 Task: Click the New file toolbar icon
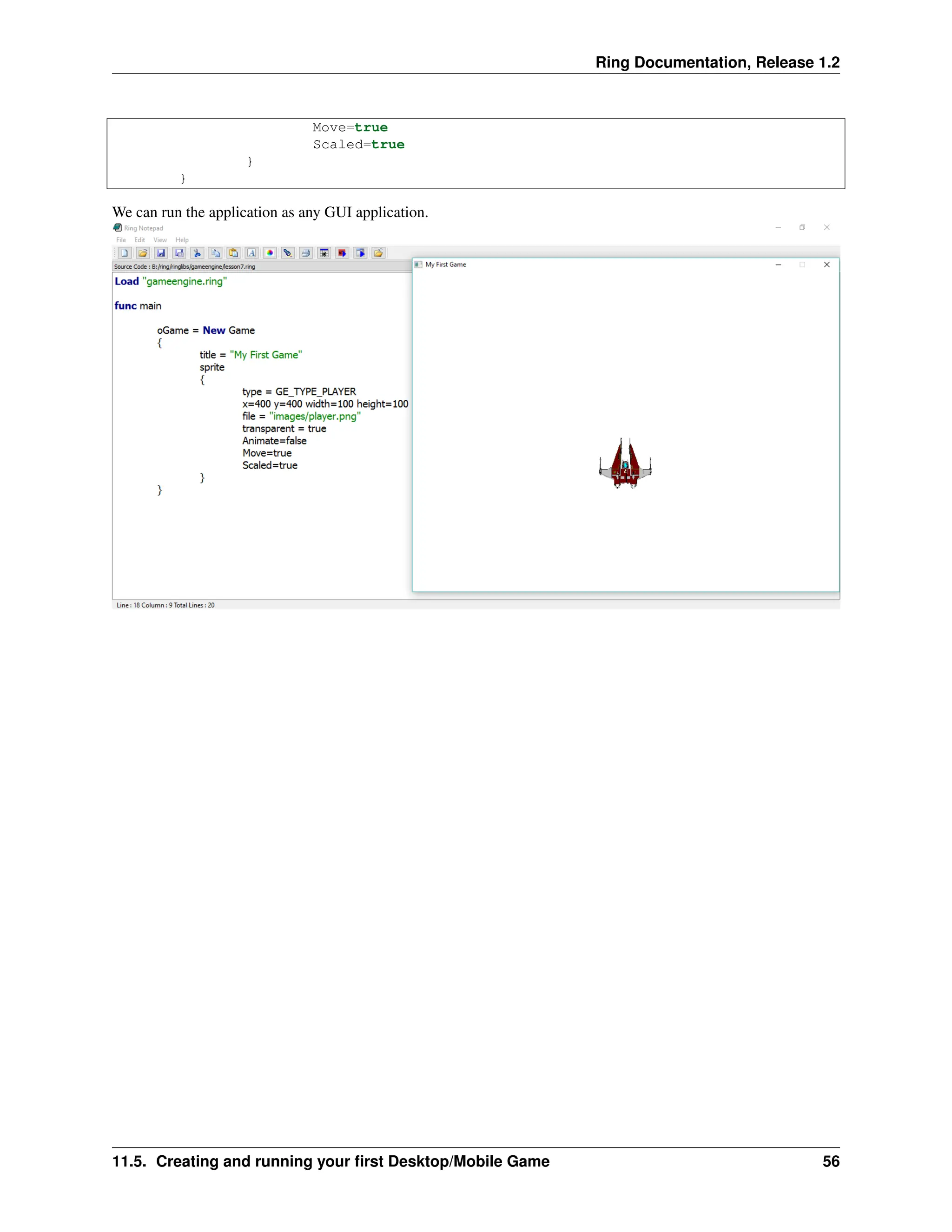tap(125, 253)
